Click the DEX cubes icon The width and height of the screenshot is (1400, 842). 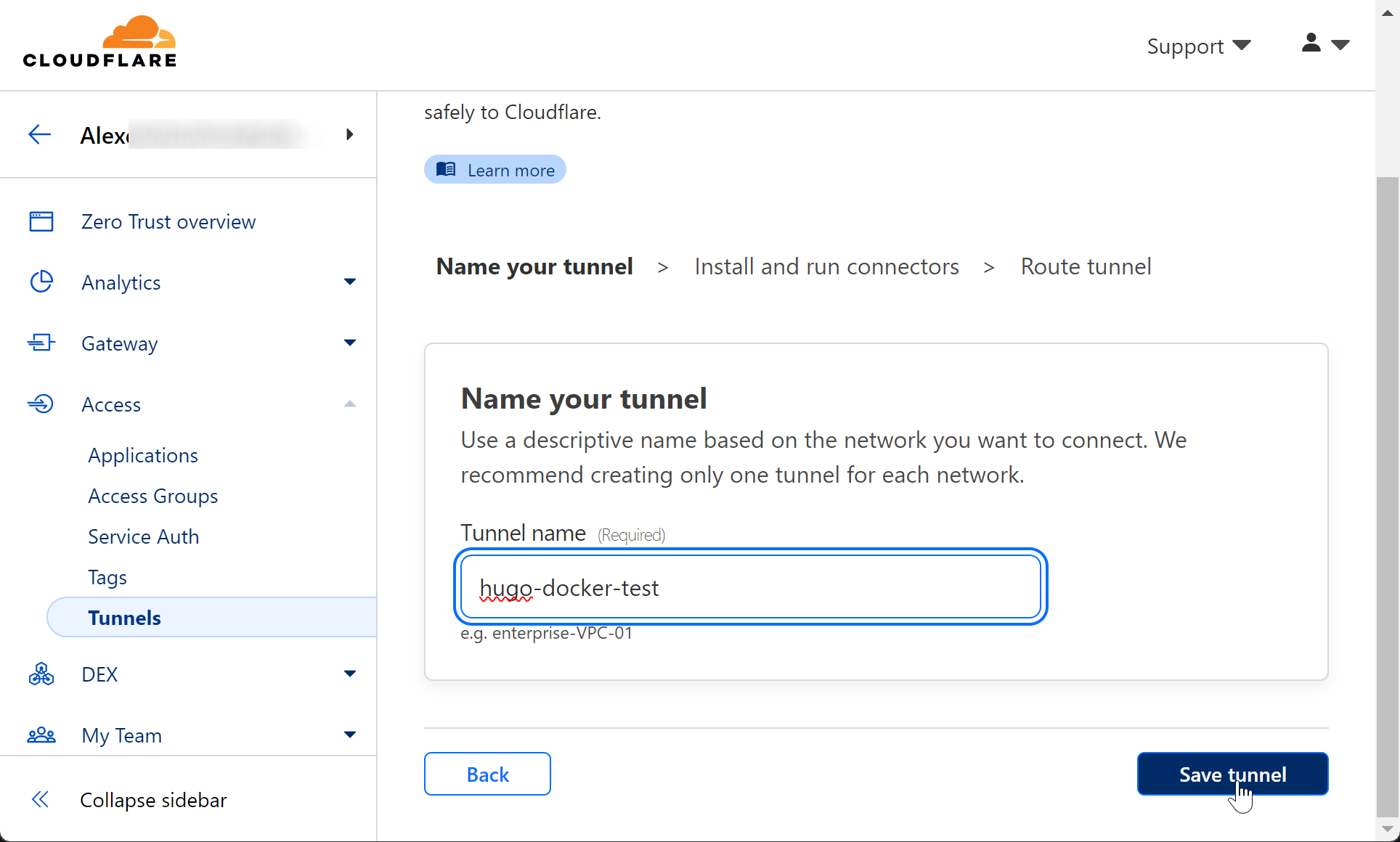(41, 674)
